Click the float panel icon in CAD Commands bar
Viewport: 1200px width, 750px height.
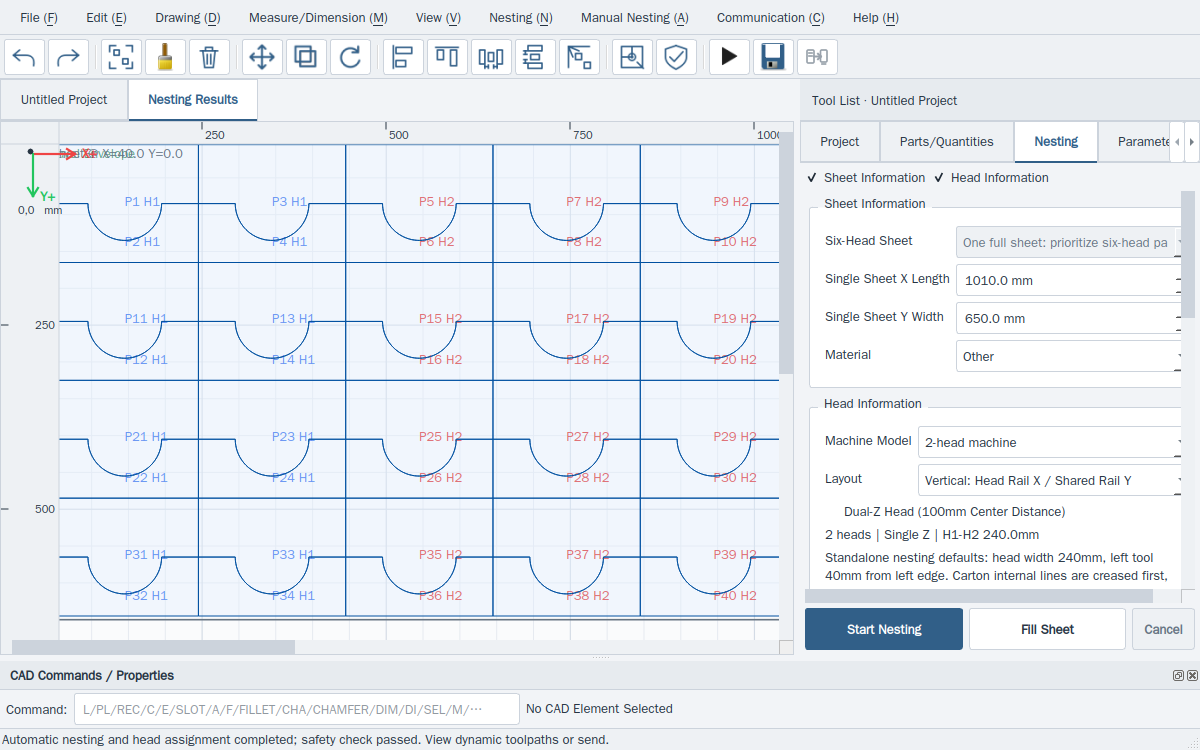tap(1179, 676)
